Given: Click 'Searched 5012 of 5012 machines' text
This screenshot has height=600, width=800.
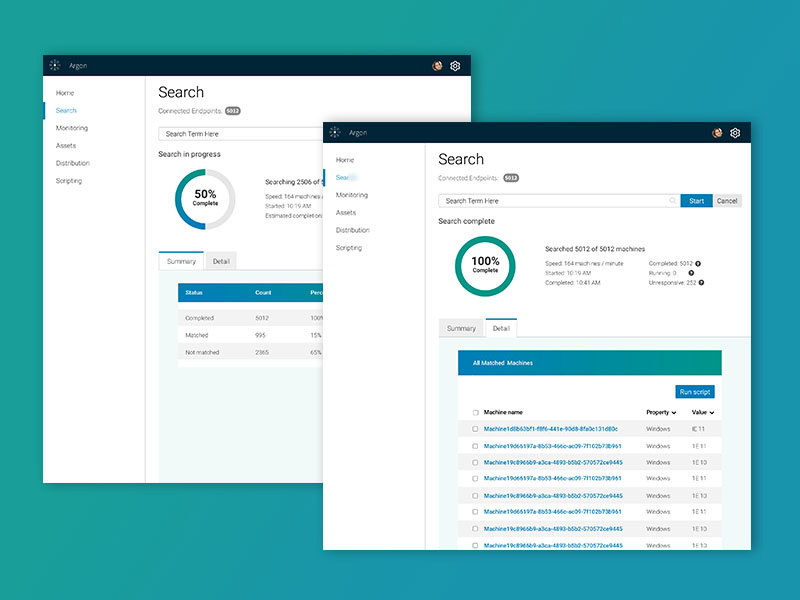Looking at the screenshot, I should [595, 249].
